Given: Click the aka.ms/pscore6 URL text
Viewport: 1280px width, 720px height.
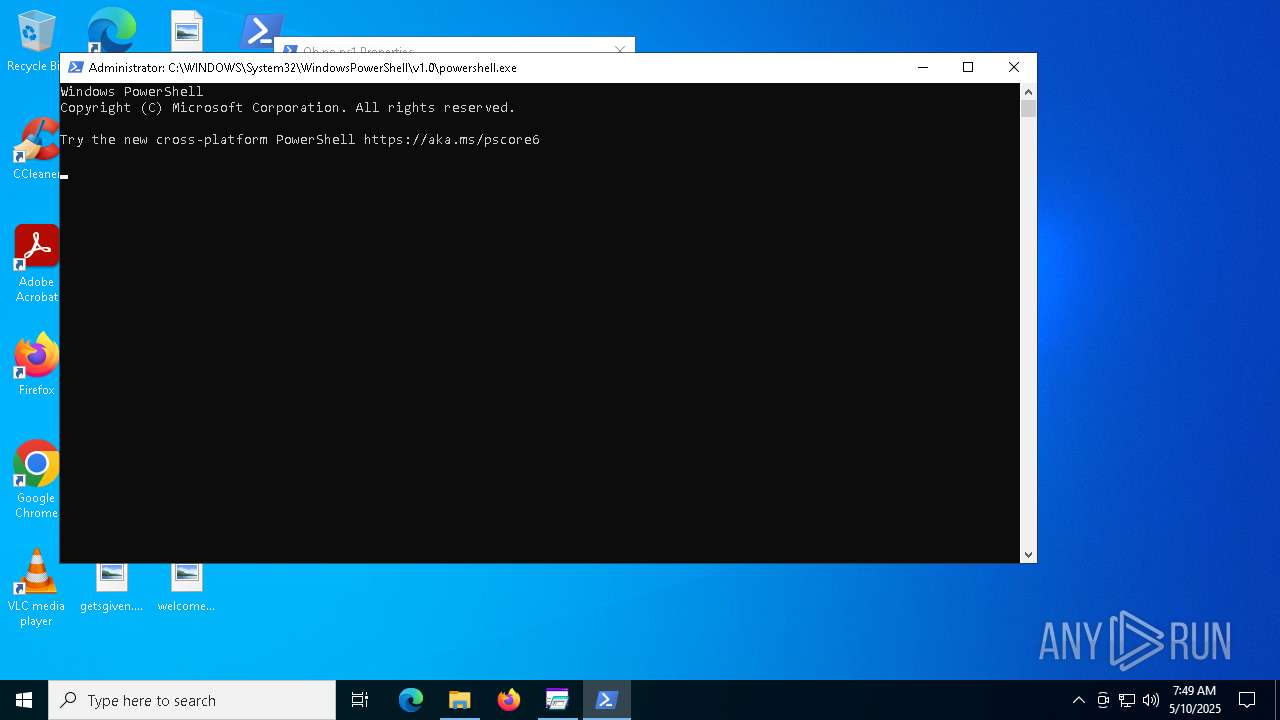Looking at the screenshot, I should click(x=452, y=140).
